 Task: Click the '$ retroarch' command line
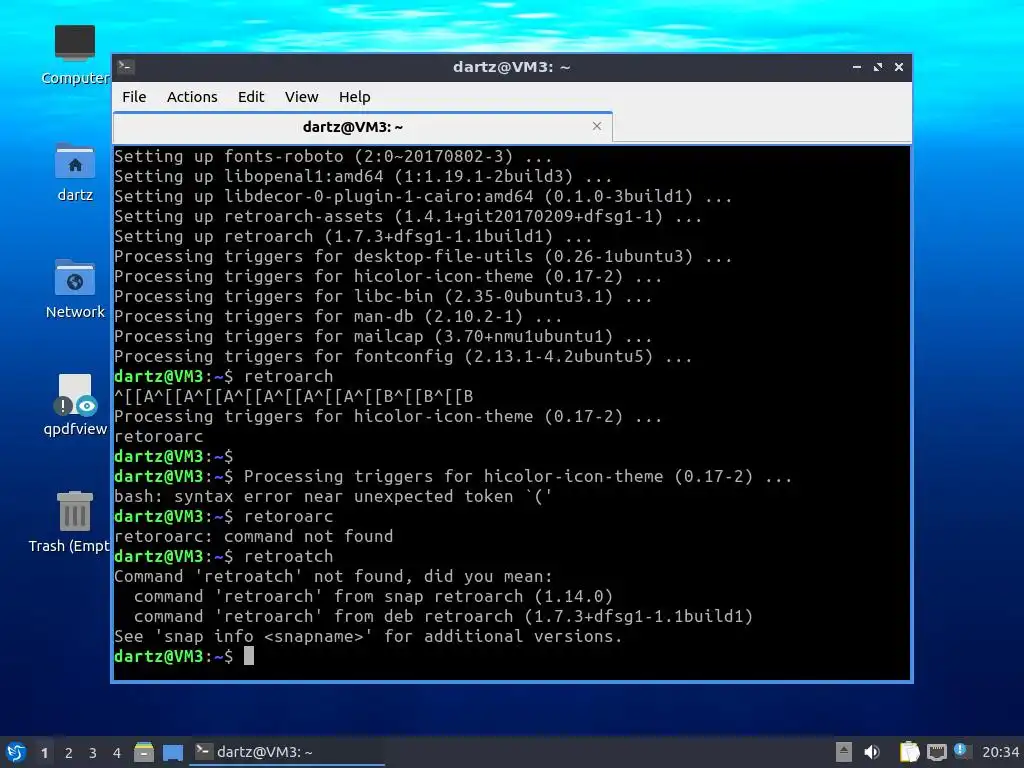pyautogui.click(x=224, y=376)
